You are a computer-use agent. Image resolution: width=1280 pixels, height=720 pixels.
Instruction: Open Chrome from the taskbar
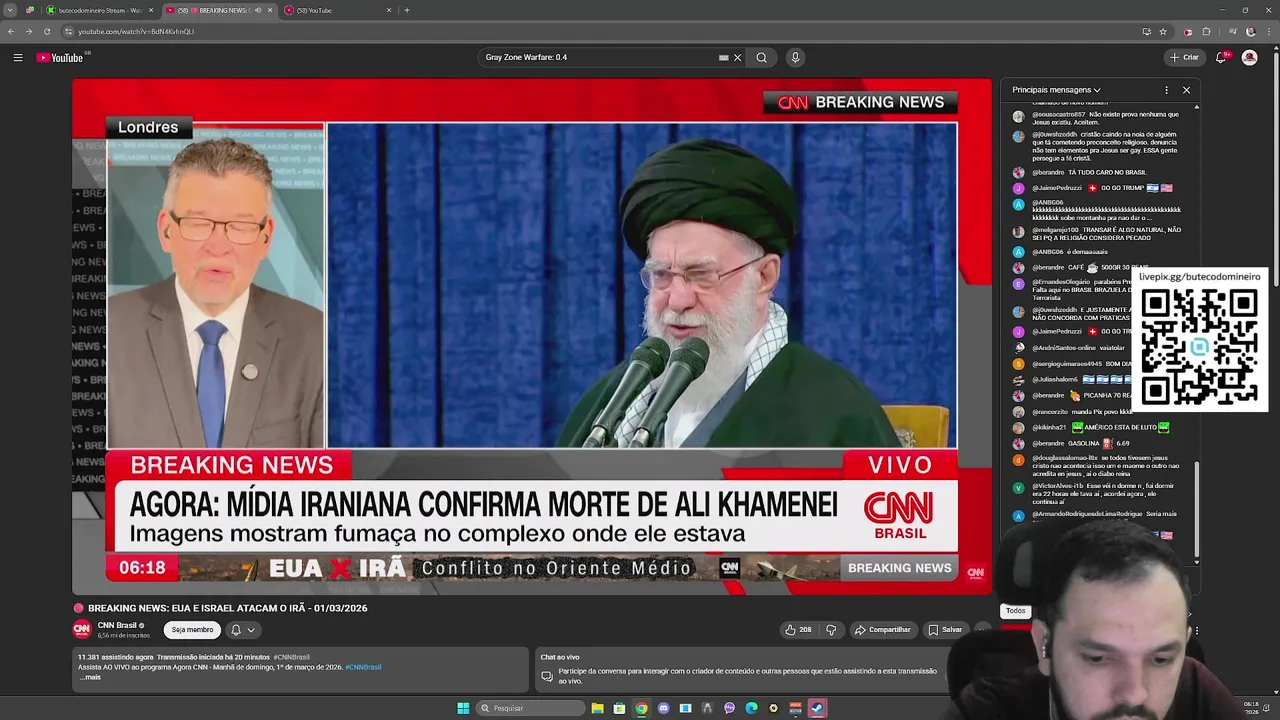642,708
